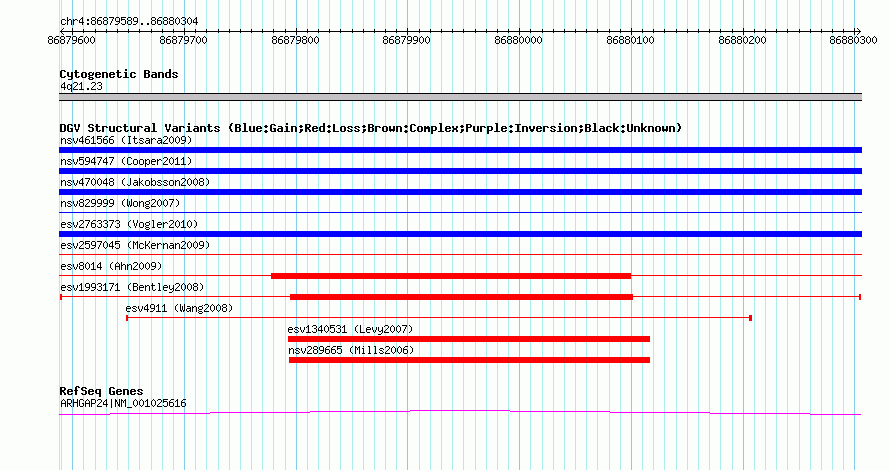Open variant esv2597045 (McKernan2009) label
Viewport: 890px width, 470px height.
pyautogui.click(x=135, y=245)
